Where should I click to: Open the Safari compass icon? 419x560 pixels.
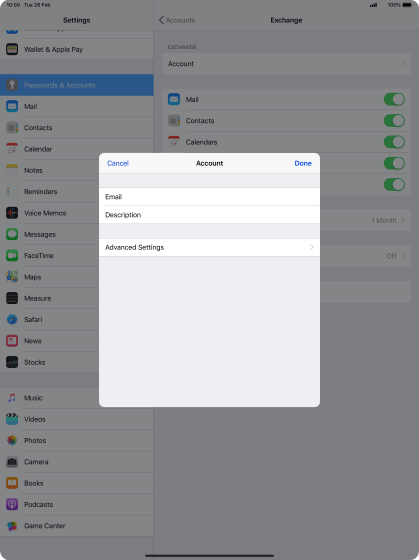pos(12,319)
